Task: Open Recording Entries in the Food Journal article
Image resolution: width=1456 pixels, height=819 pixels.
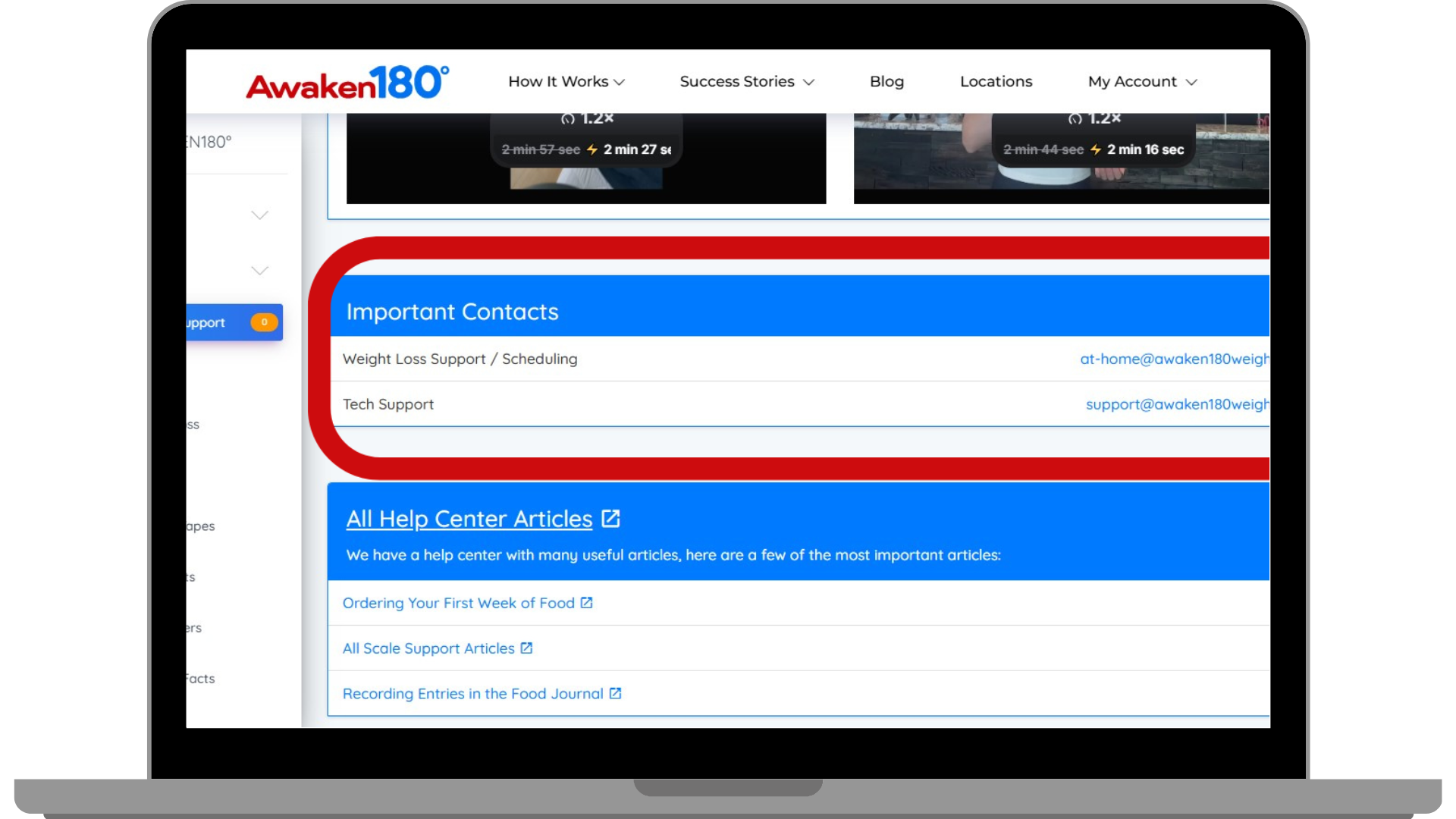Action: 472,694
